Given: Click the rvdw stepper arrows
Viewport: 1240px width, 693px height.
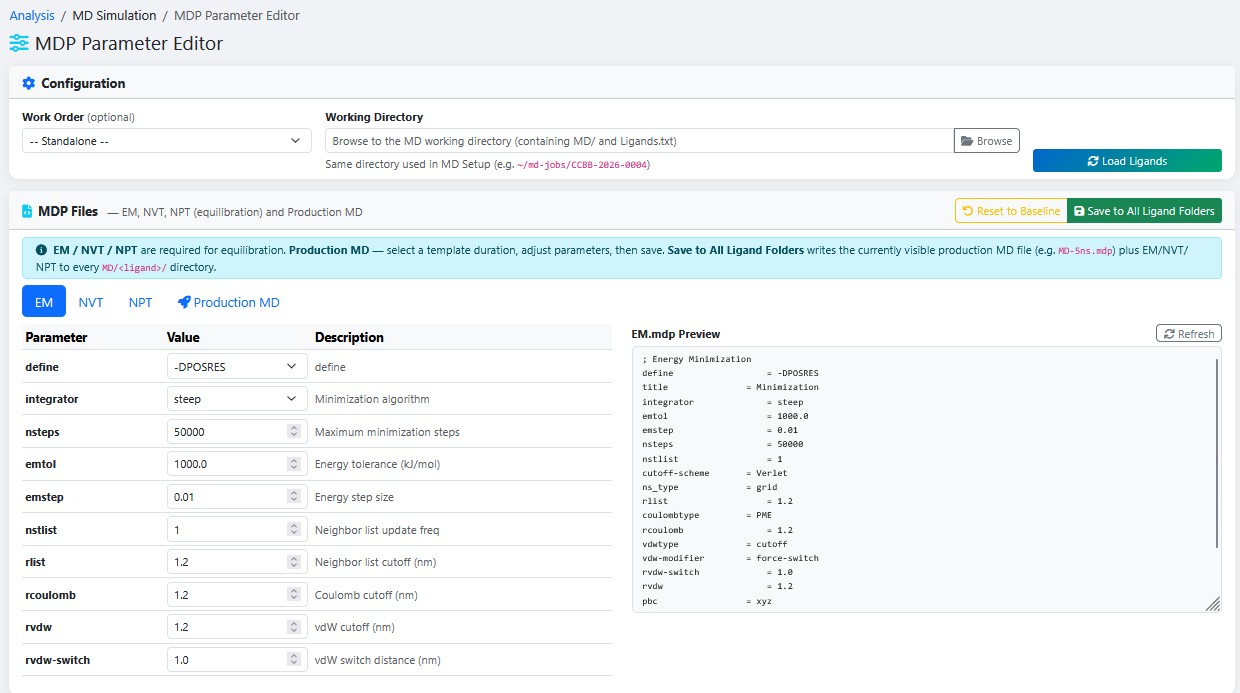Looking at the screenshot, I should [x=294, y=627].
